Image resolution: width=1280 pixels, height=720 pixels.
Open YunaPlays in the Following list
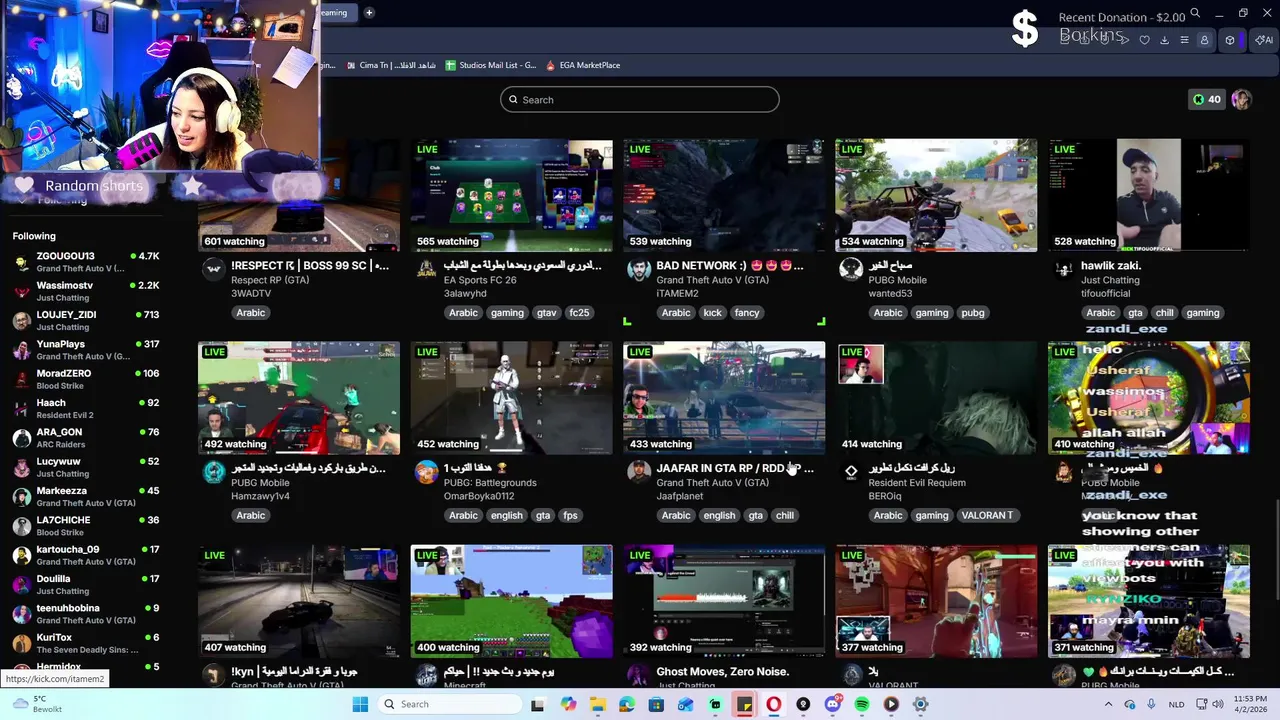[x=86, y=350]
